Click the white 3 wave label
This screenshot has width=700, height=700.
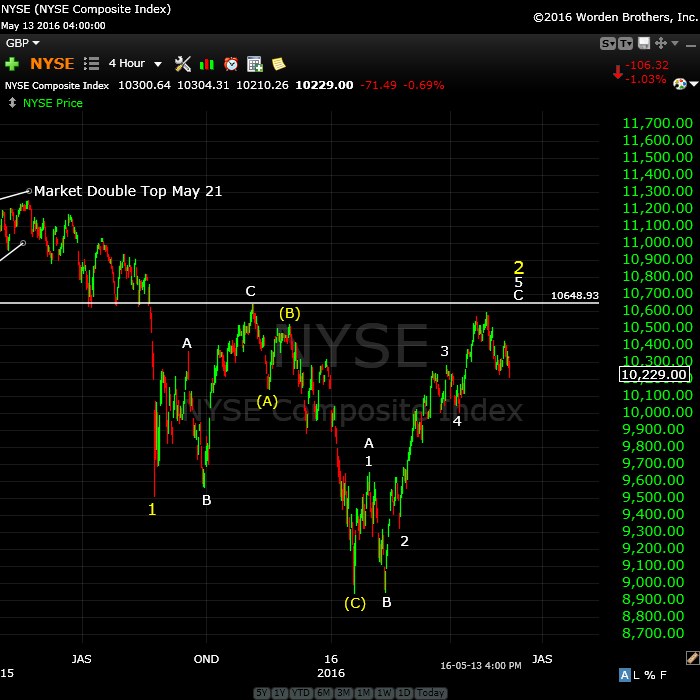tap(444, 351)
